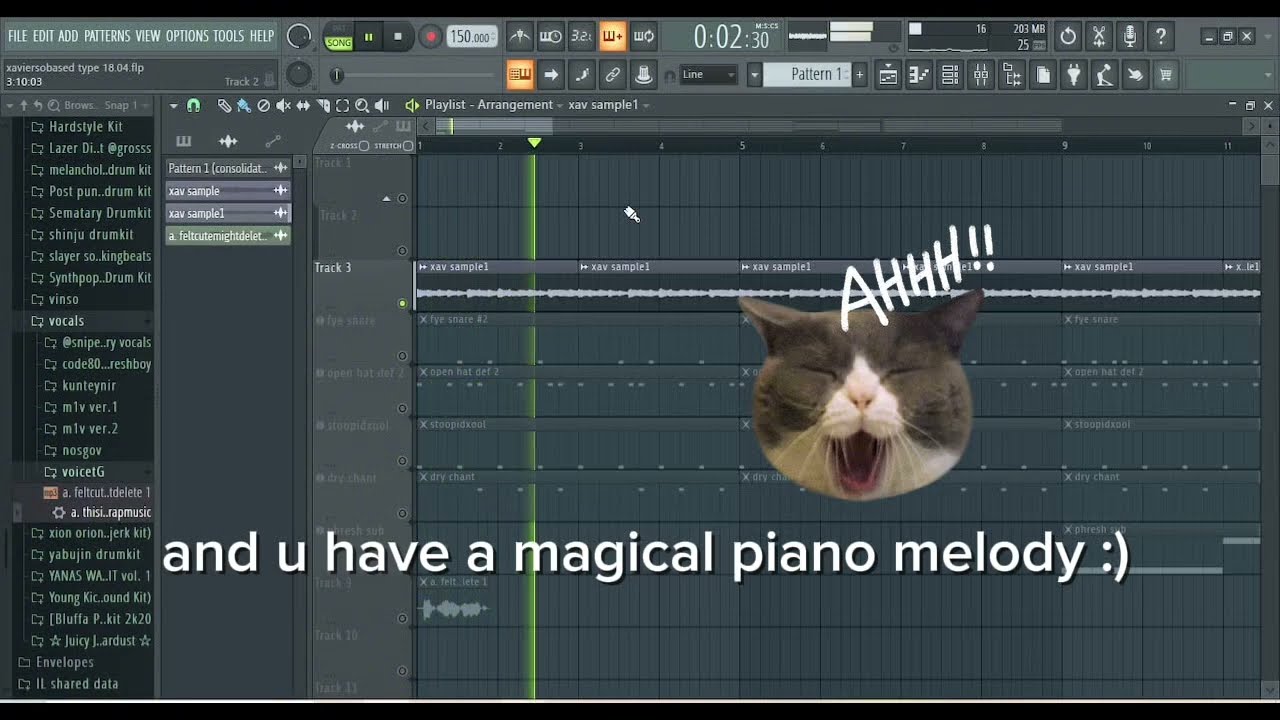Toggle mute switch of stoopidxool track
Image resolution: width=1280 pixels, height=720 pixels.
(x=402, y=461)
